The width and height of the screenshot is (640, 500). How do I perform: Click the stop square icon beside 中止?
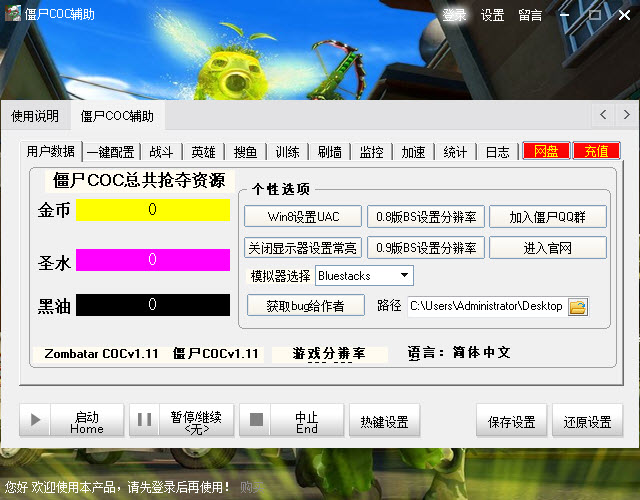click(x=256, y=420)
